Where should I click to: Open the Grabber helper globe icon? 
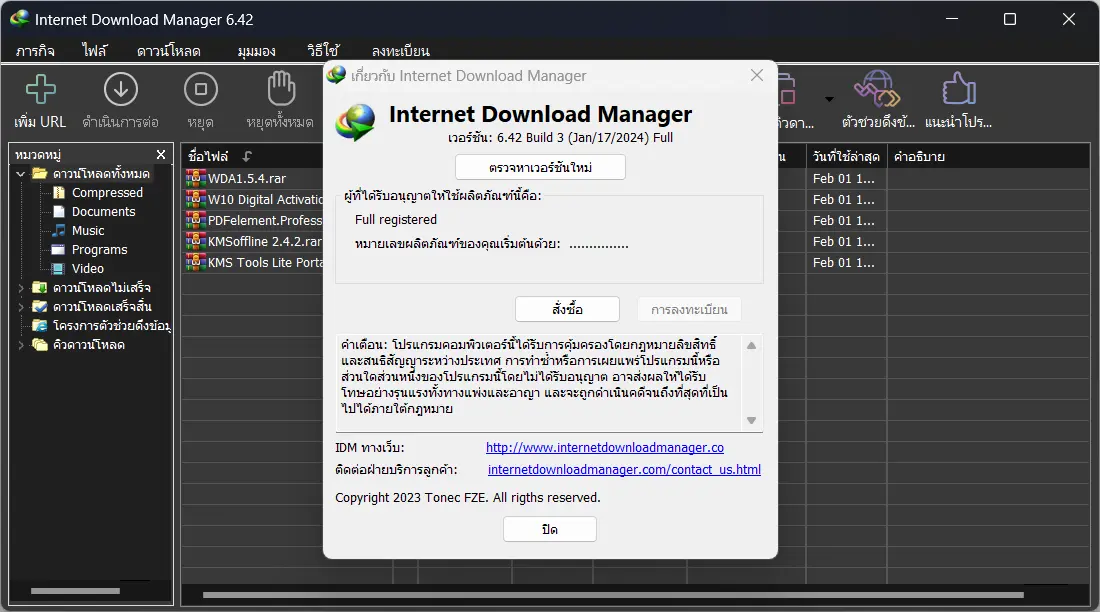click(877, 89)
